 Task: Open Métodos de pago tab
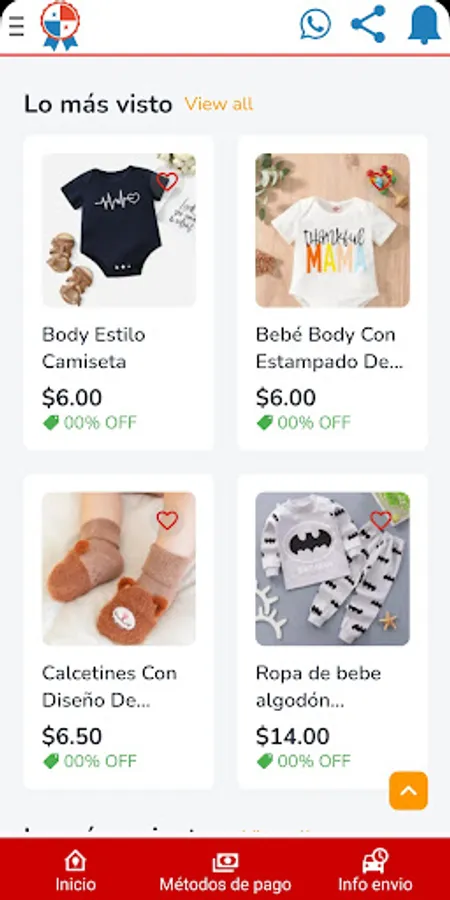(x=225, y=870)
